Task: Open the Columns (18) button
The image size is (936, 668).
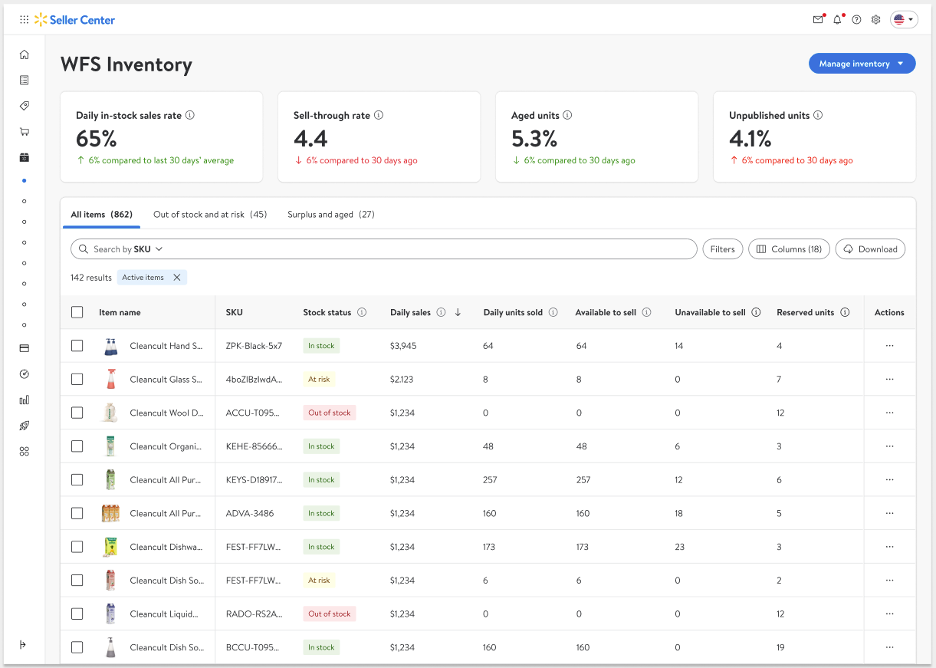Action: point(789,249)
